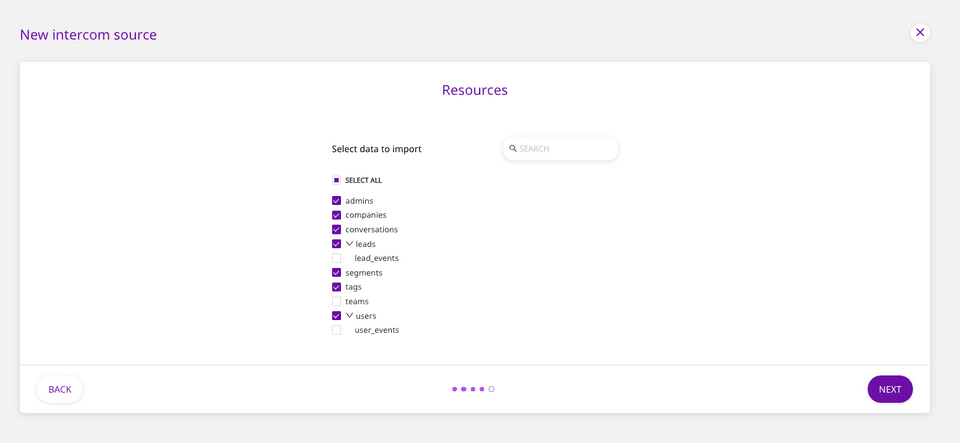Screen dimensions: 960x443
Task: Select the tags label text
Action: click(x=353, y=287)
